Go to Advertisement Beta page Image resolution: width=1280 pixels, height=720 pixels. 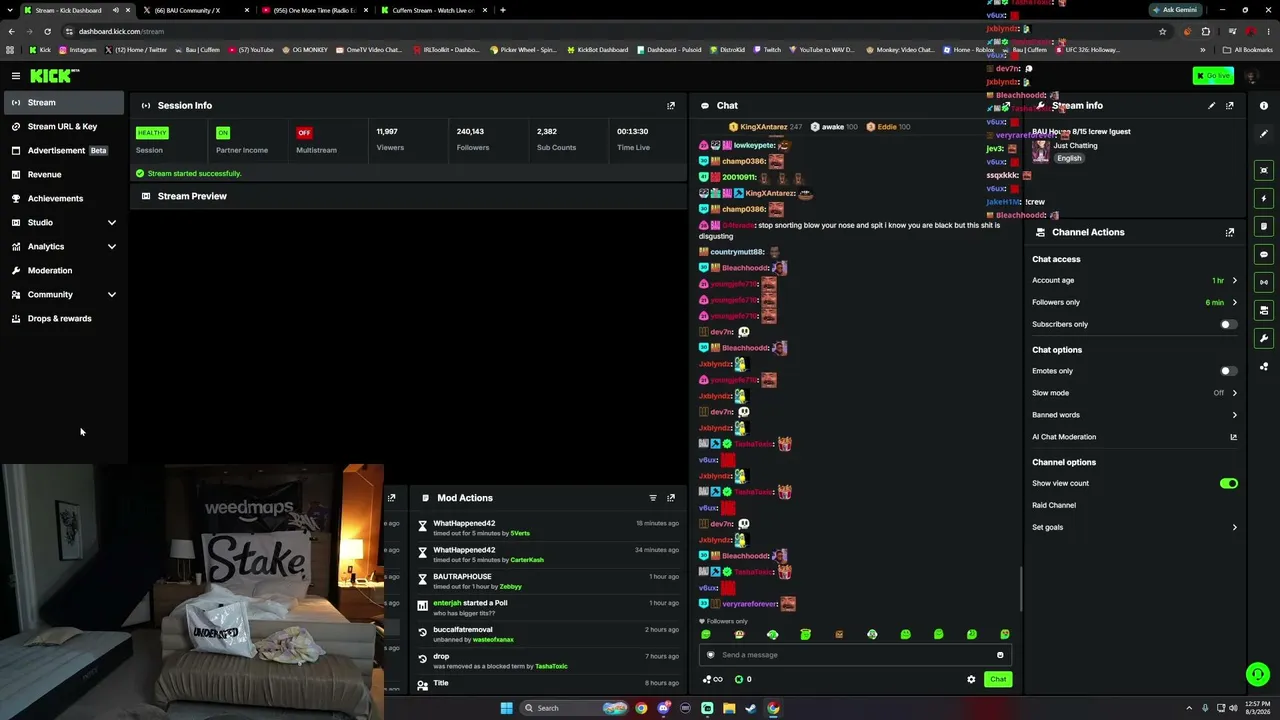click(x=65, y=150)
